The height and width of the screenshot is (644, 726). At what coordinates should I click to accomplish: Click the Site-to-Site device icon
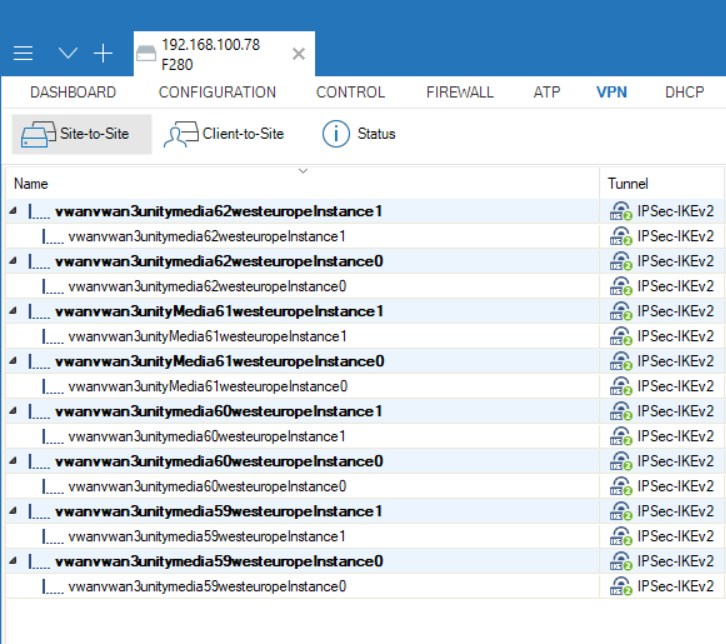(38, 135)
